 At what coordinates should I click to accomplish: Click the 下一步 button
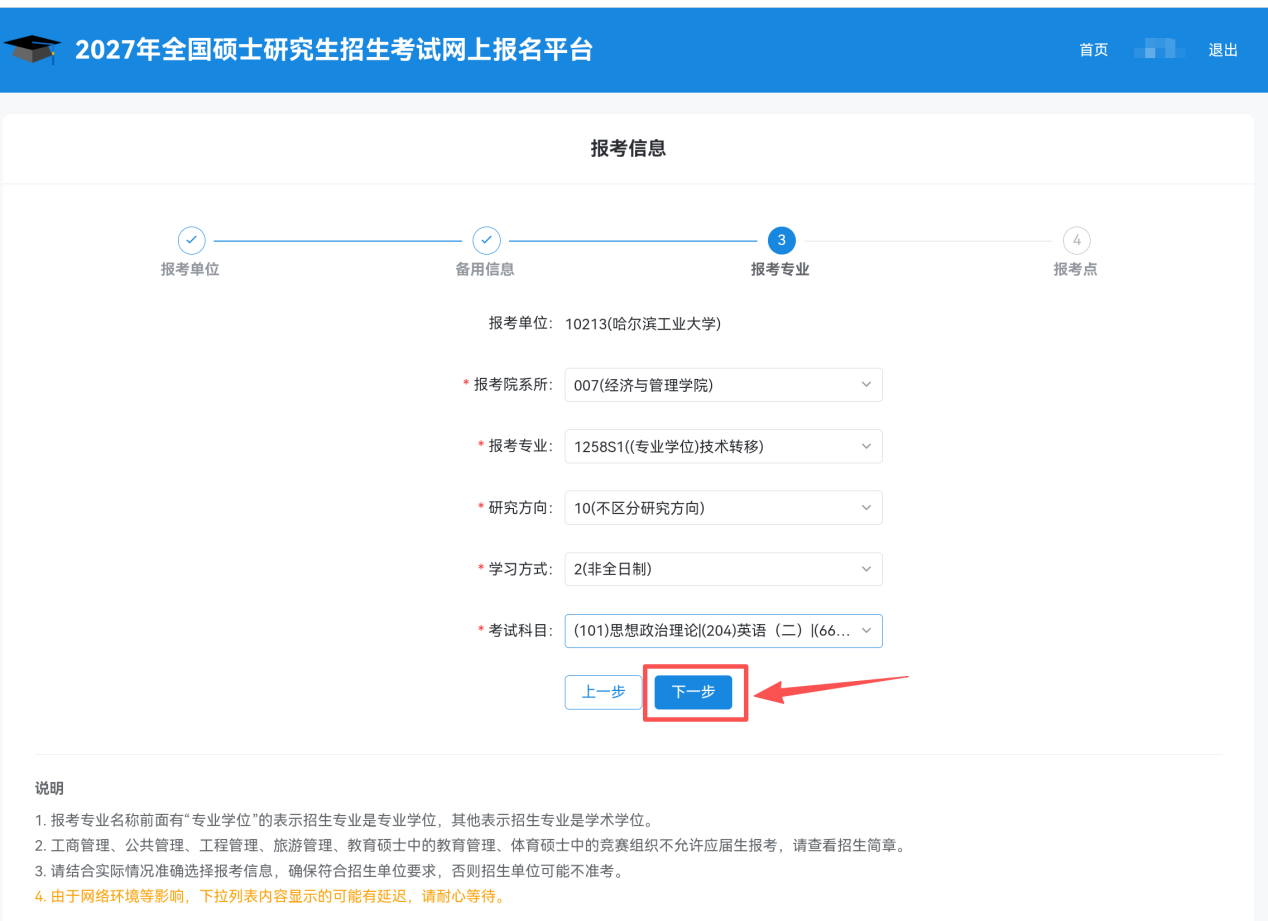coord(693,692)
